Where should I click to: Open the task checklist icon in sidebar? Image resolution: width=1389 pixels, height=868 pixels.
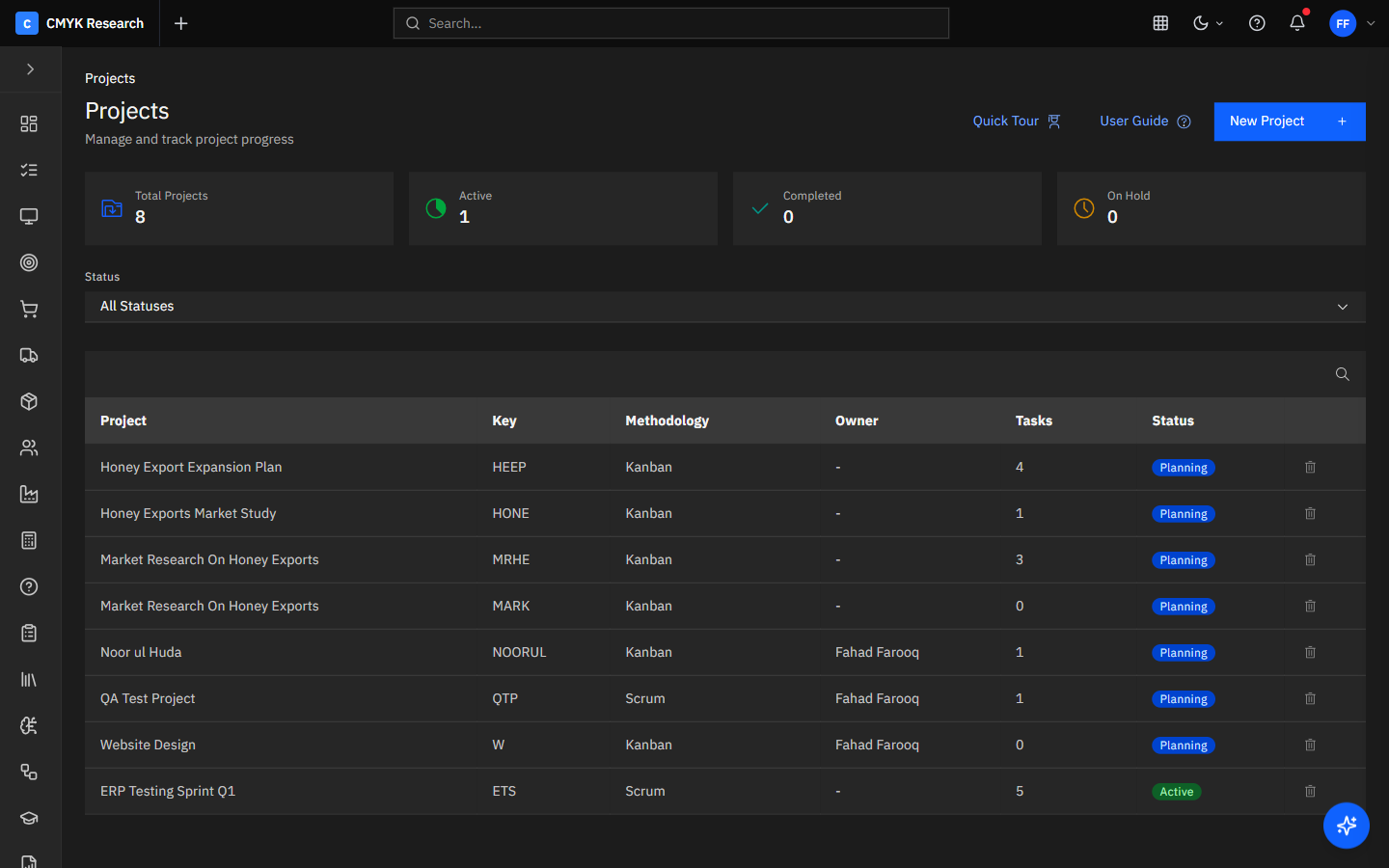coord(29,170)
